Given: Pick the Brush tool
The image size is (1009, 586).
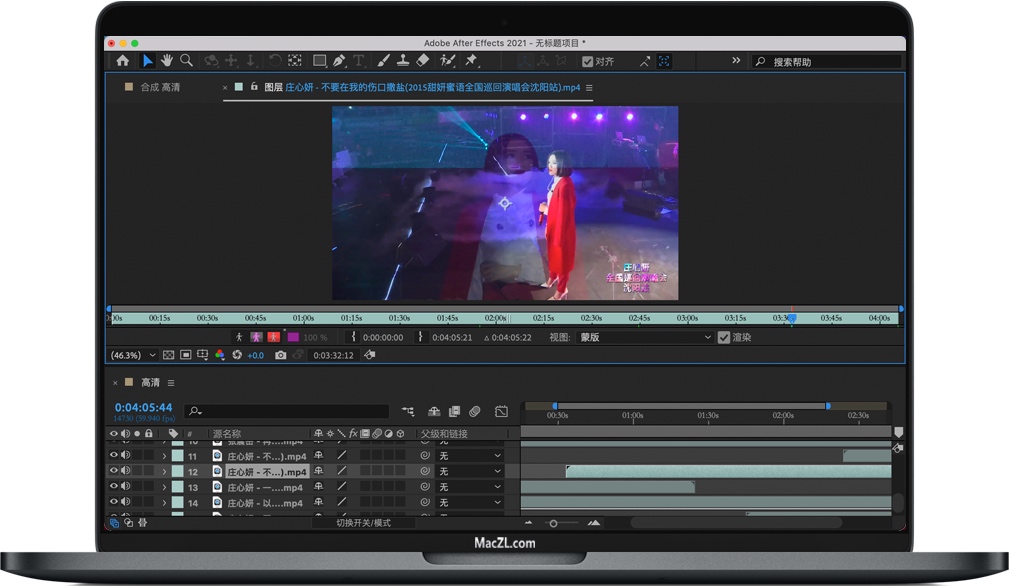Looking at the screenshot, I should tap(383, 61).
